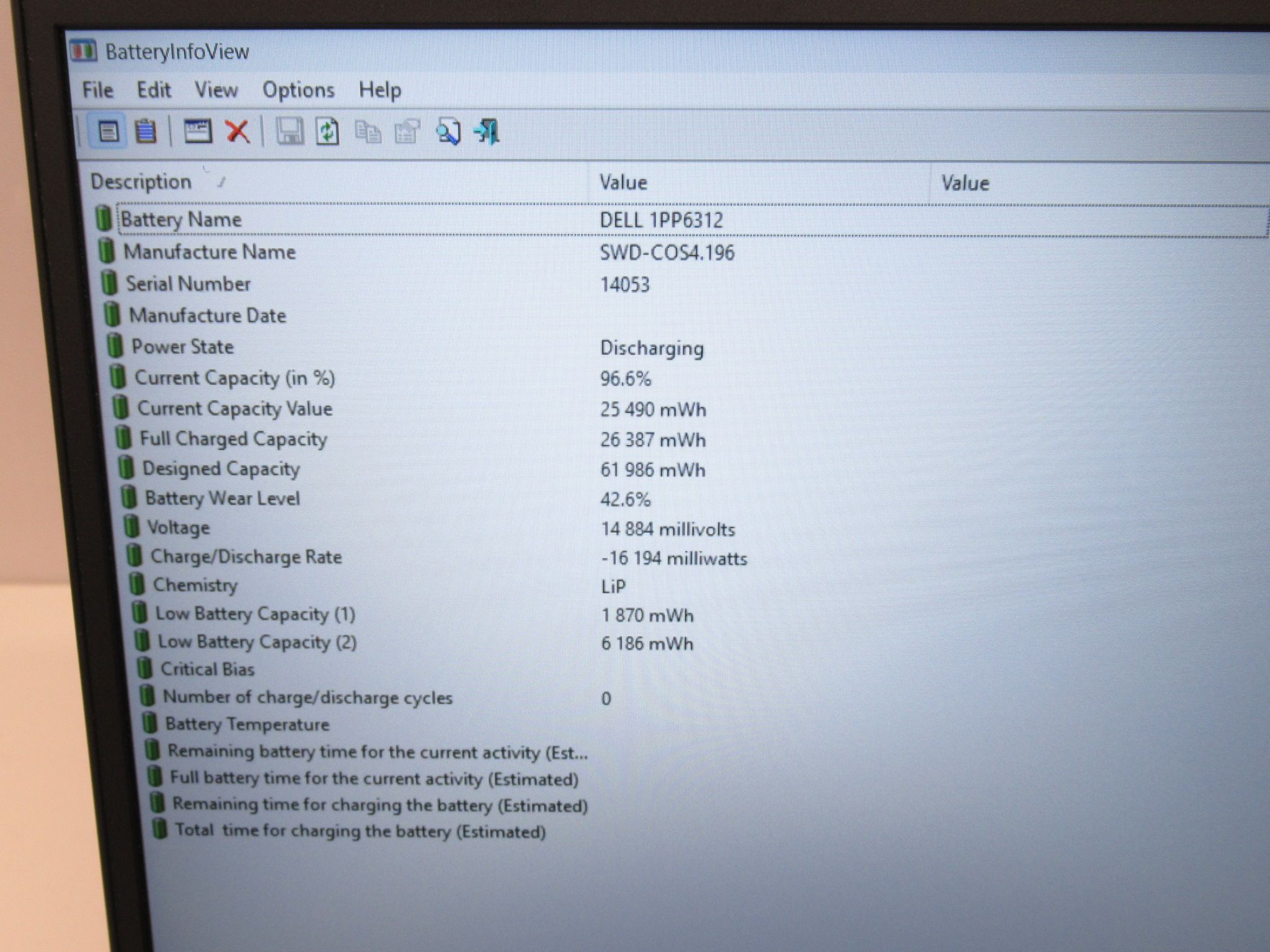Viewport: 1270px width, 952px height.
Task: Select the Battery Wear Level row
Action: (682, 499)
